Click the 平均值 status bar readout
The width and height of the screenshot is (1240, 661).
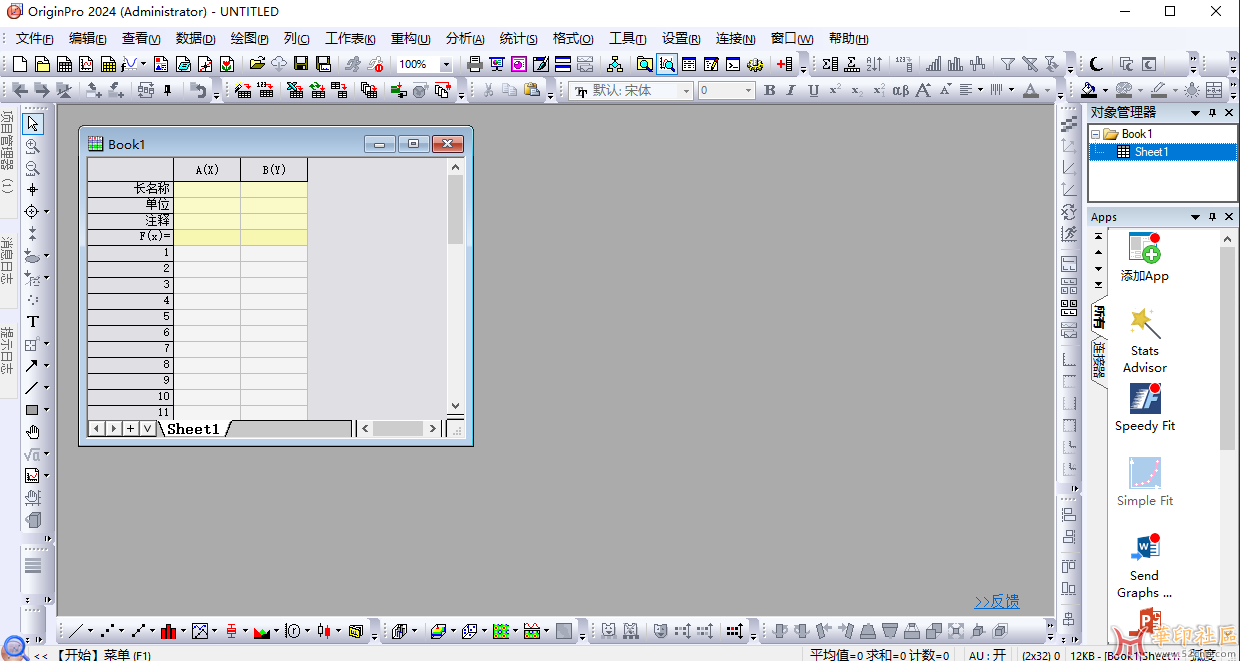pos(879,655)
